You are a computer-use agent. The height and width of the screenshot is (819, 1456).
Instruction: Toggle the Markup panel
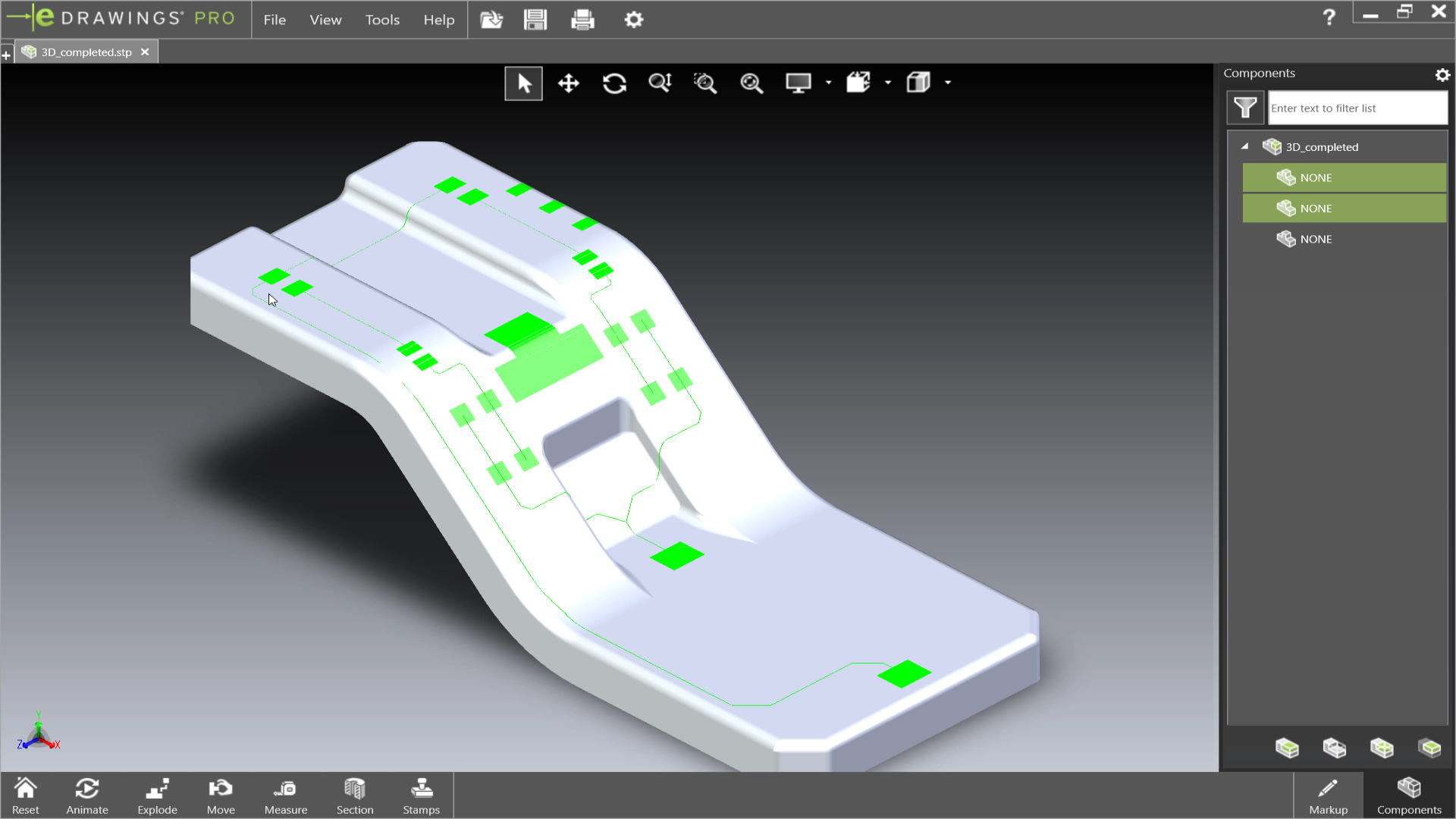1328,795
